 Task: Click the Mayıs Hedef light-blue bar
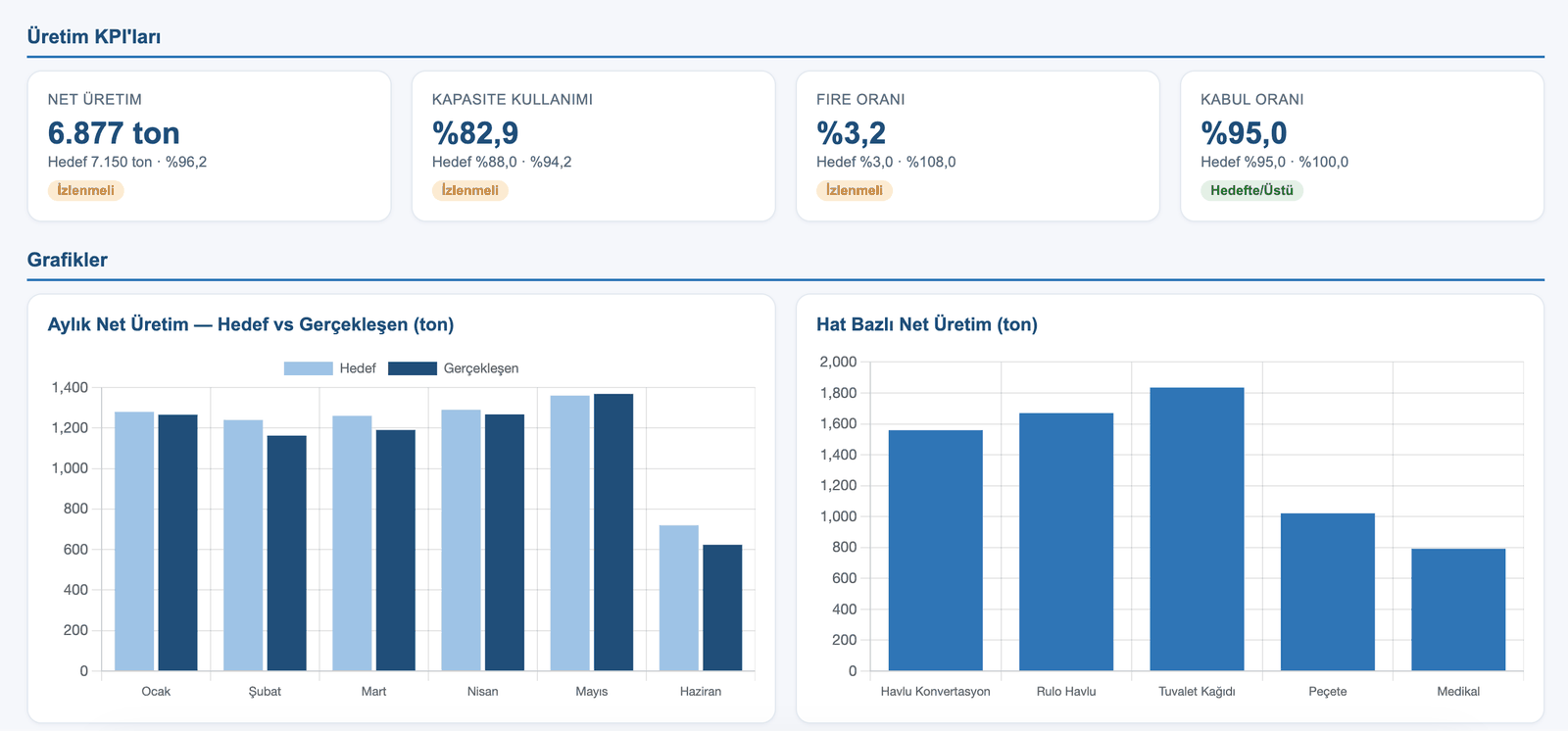[x=569, y=533]
